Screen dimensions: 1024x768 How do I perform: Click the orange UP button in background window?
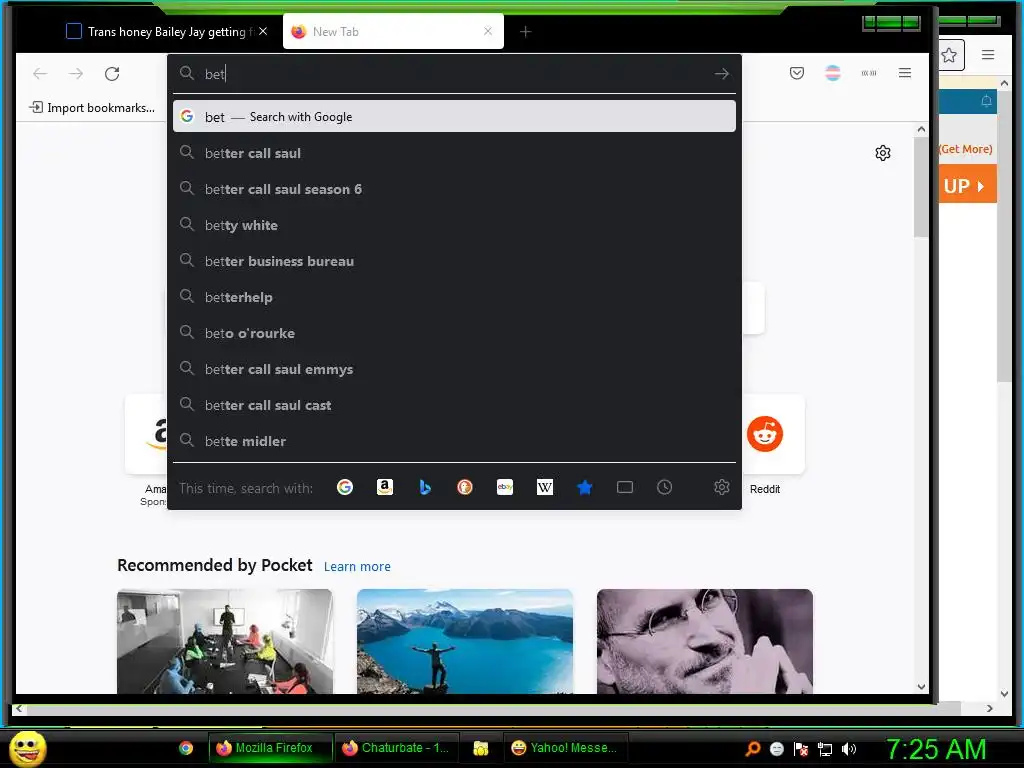(x=967, y=186)
